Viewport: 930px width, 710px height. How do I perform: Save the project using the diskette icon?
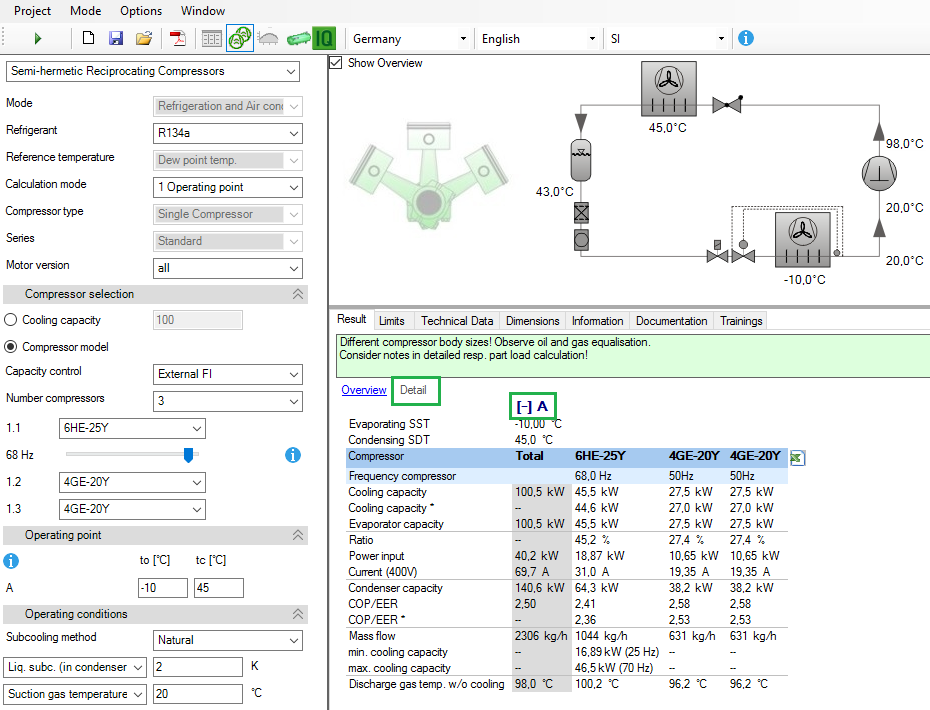[115, 37]
